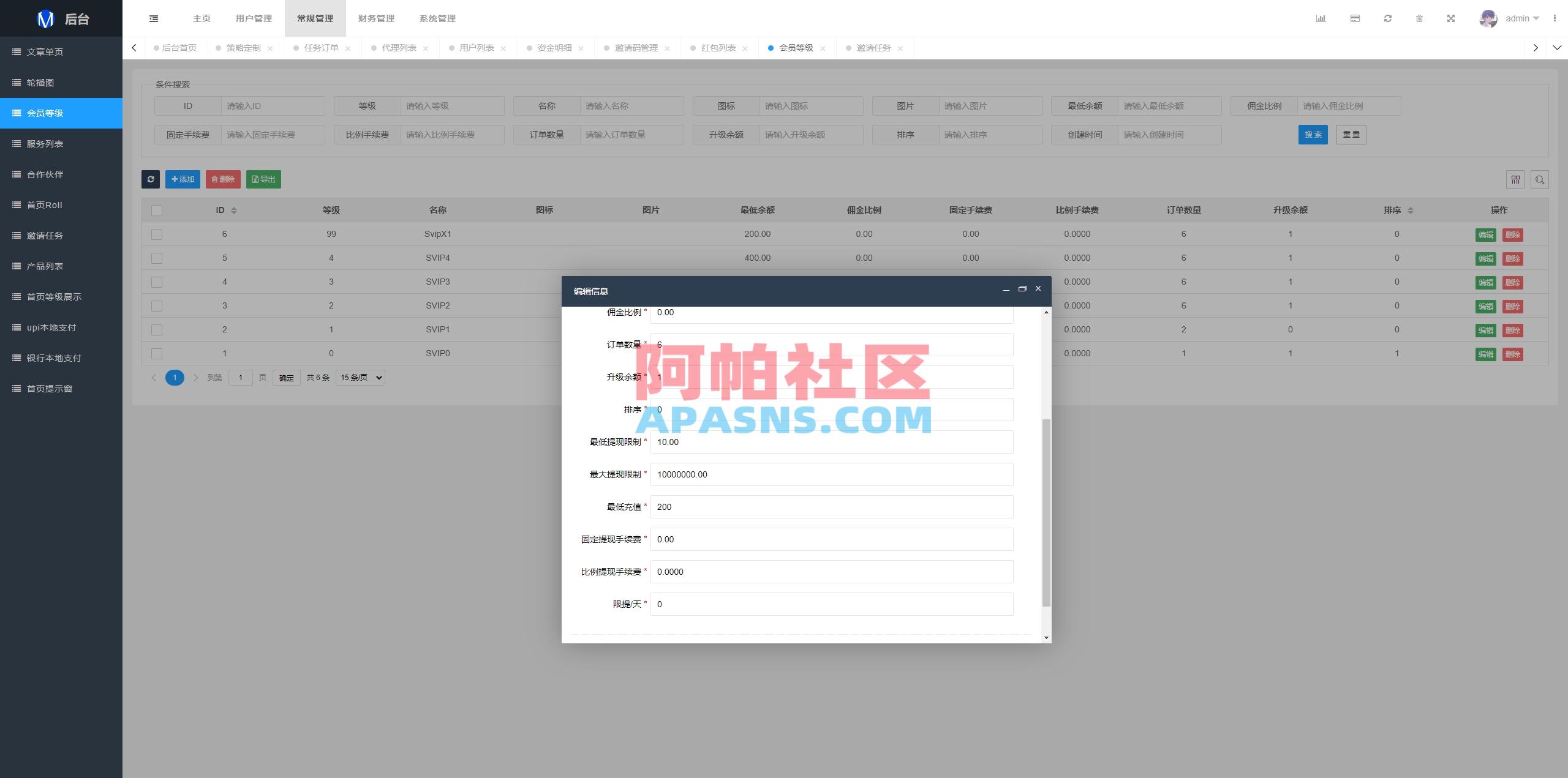Screen dimensions: 1568x778
Task: Open the statistics chart icon in top toolbar
Action: click(x=1321, y=18)
